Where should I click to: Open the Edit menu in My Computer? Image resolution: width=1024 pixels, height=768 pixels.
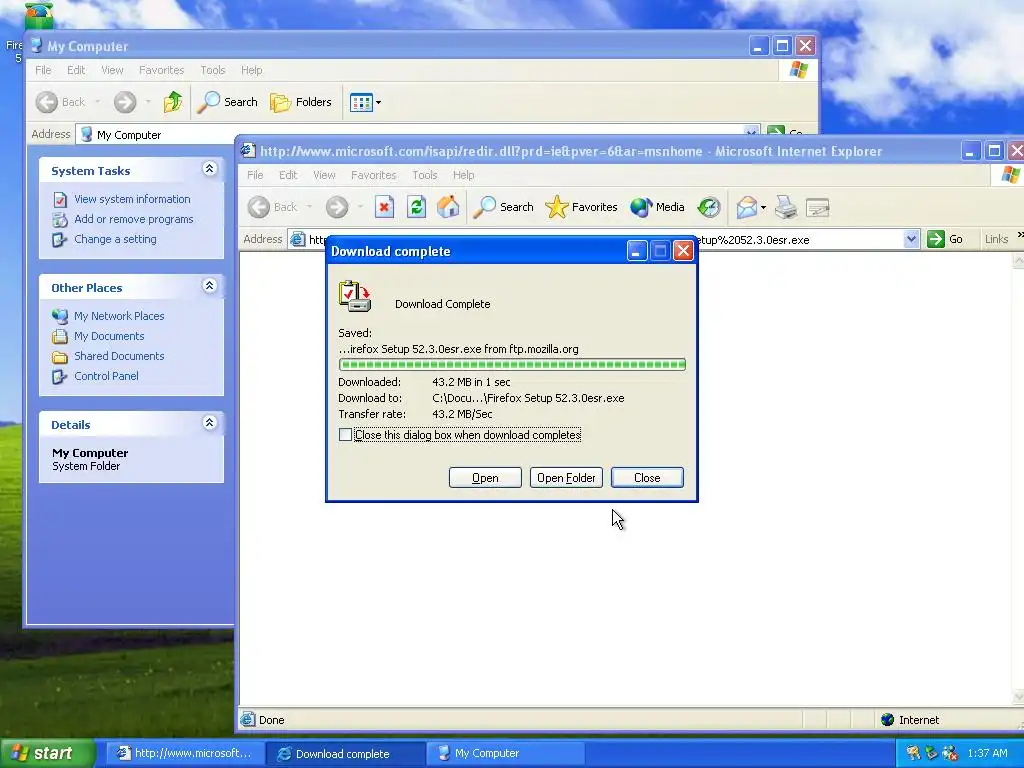[x=76, y=70]
